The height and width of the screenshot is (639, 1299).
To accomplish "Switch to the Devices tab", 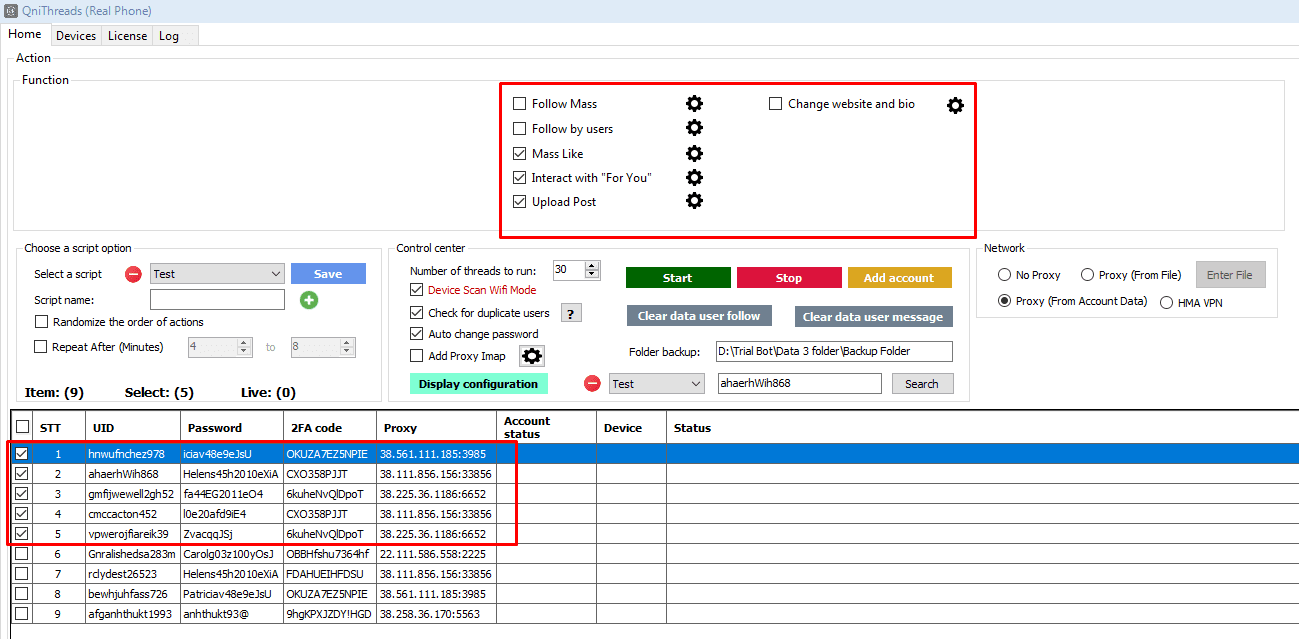I will (x=76, y=36).
